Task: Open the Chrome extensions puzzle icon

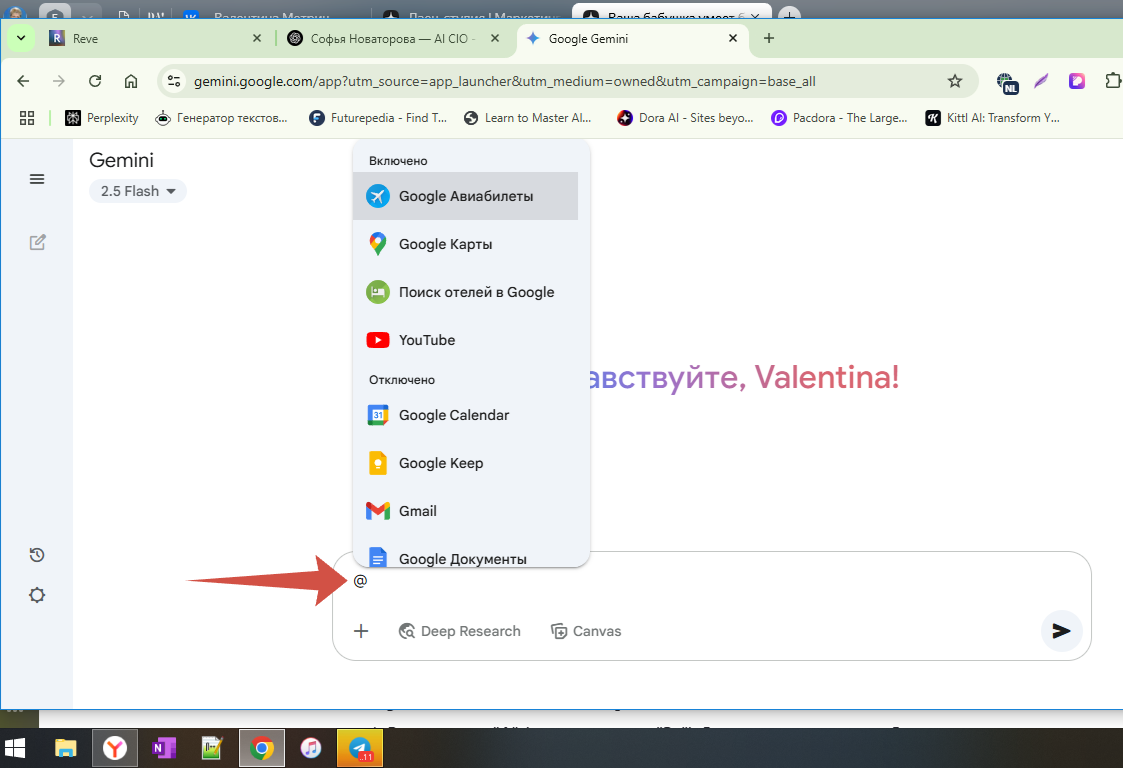Action: 1113,81
